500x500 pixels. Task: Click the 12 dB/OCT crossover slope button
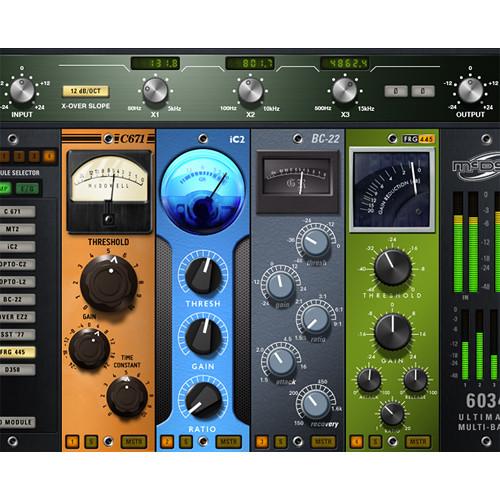click(x=86, y=91)
